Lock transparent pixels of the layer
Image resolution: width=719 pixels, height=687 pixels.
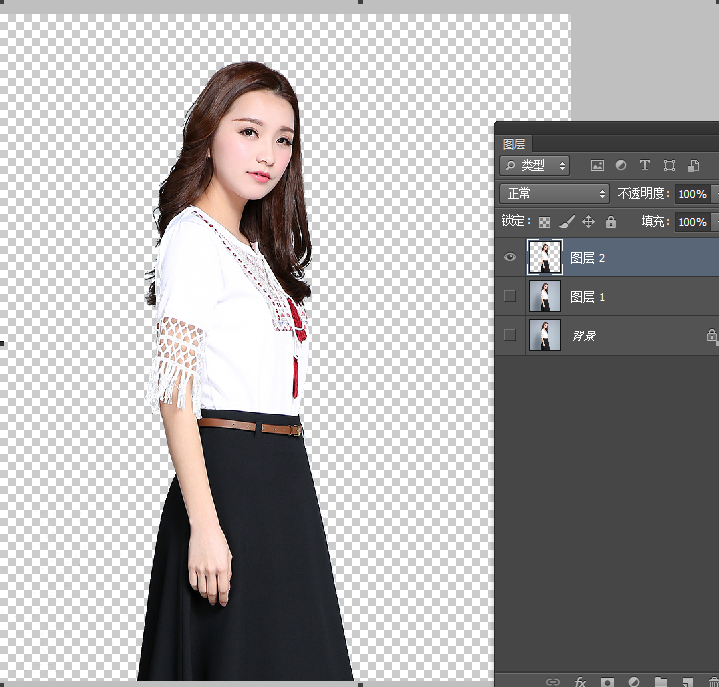pyautogui.click(x=544, y=222)
